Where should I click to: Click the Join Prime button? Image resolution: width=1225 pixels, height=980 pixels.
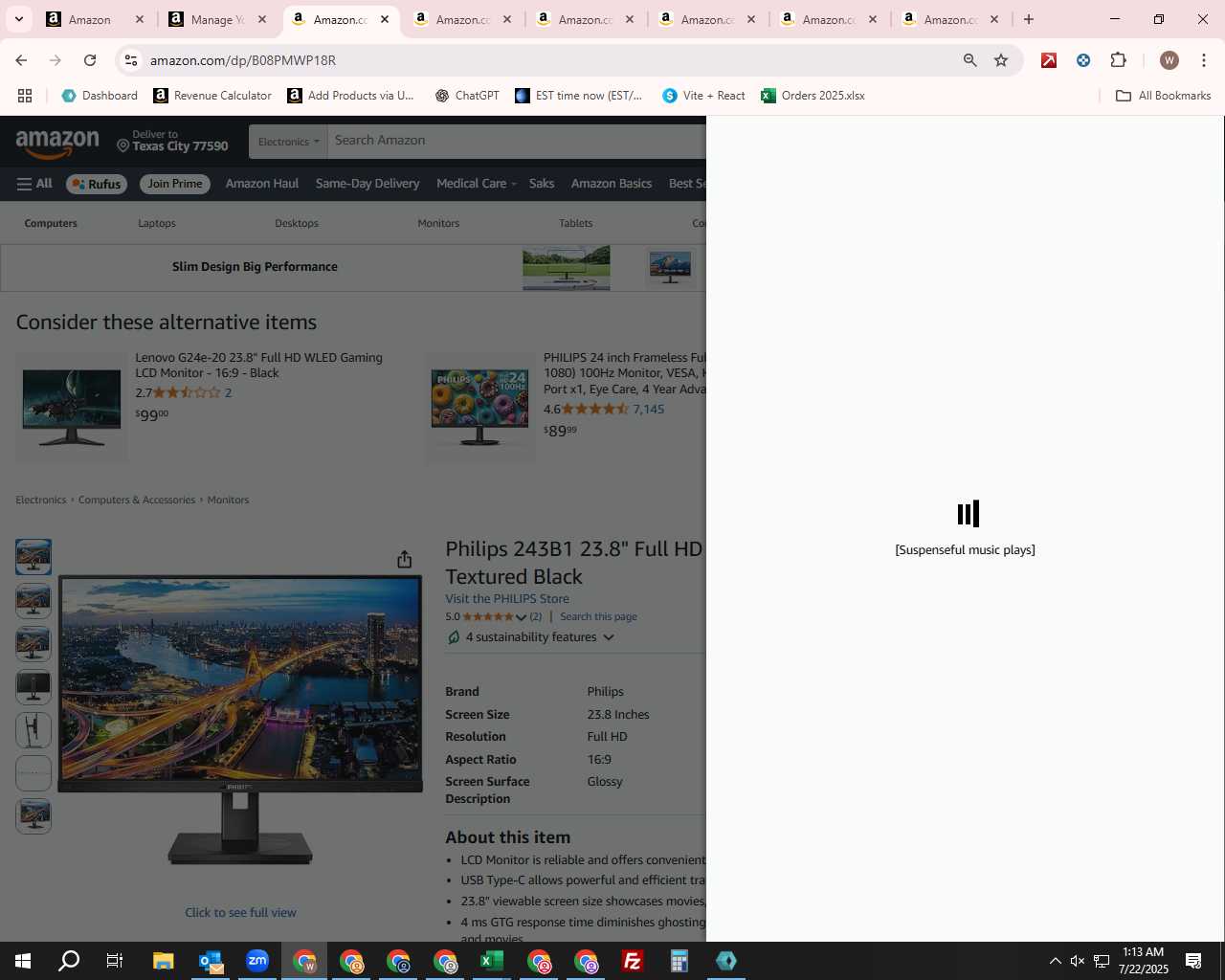tap(175, 184)
